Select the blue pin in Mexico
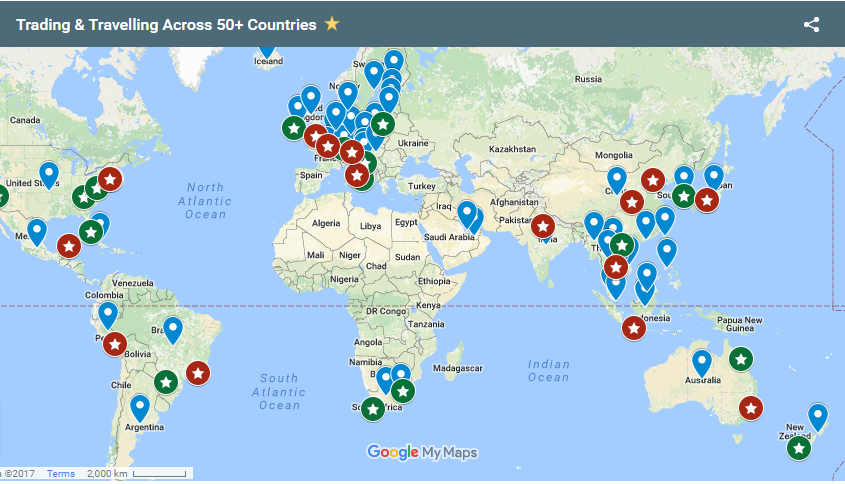Viewport: 845px width, 484px height. coord(37,232)
